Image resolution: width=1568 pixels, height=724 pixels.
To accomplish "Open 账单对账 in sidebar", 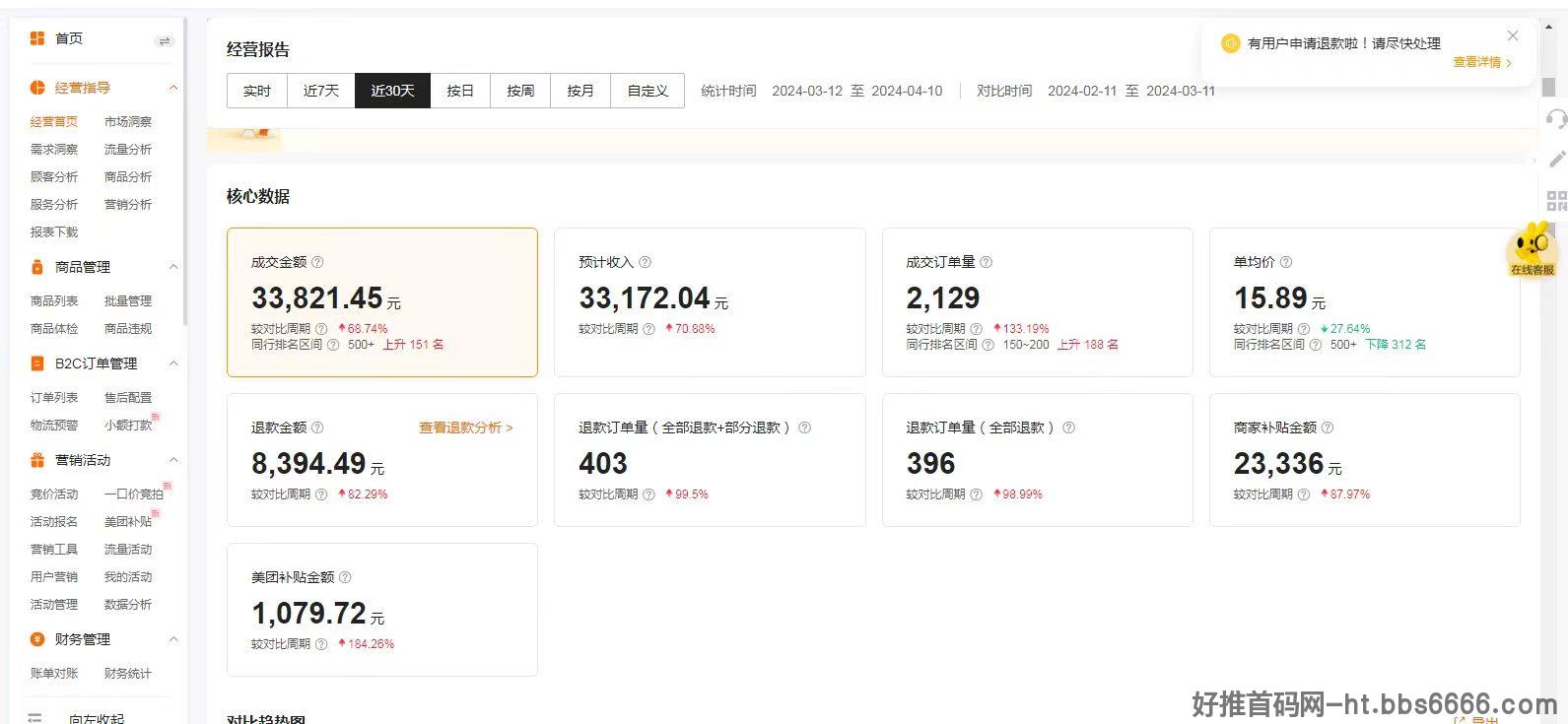I will 54,674.
